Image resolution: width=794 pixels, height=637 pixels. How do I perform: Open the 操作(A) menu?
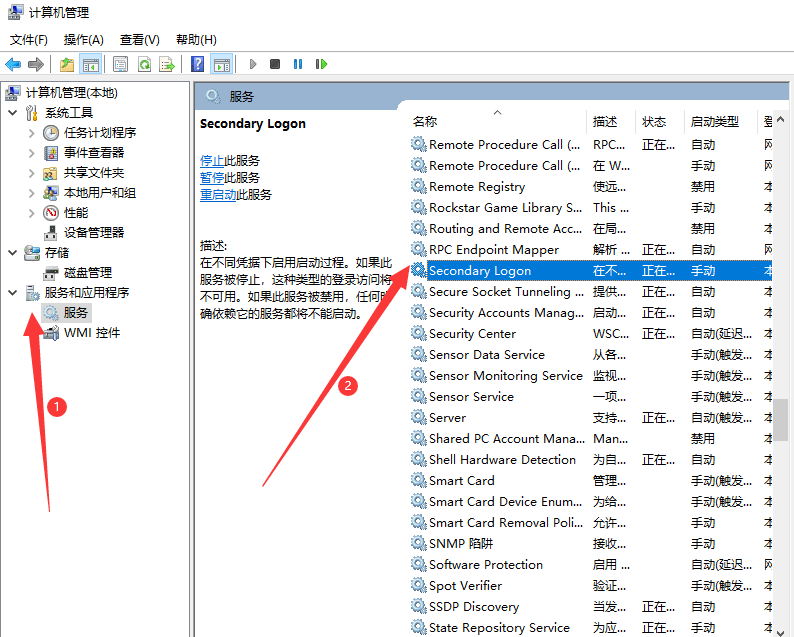pyautogui.click(x=83, y=39)
